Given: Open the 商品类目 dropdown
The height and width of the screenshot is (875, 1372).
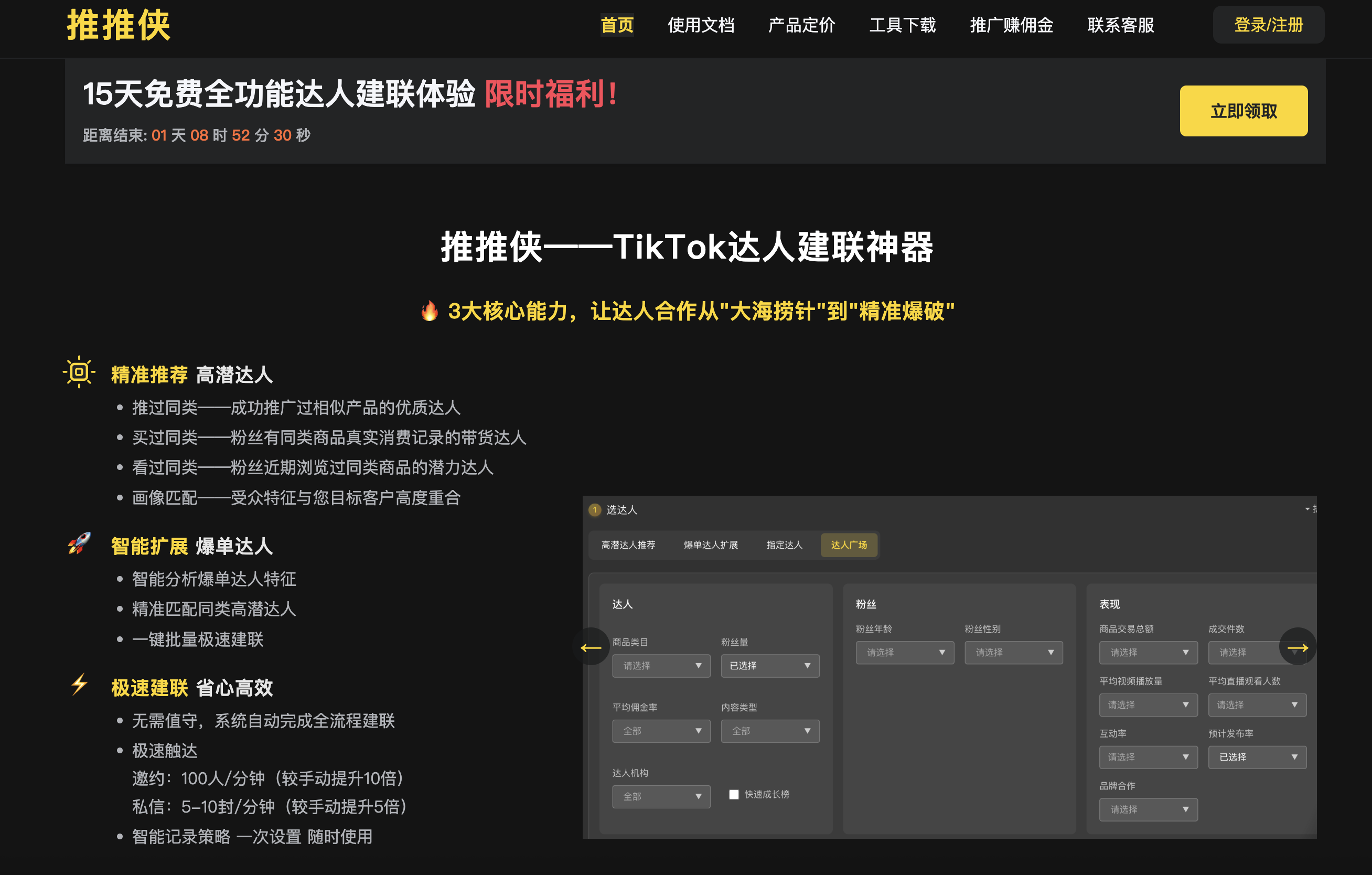Looking at the screenshot, I should click(x=661, y=665).
